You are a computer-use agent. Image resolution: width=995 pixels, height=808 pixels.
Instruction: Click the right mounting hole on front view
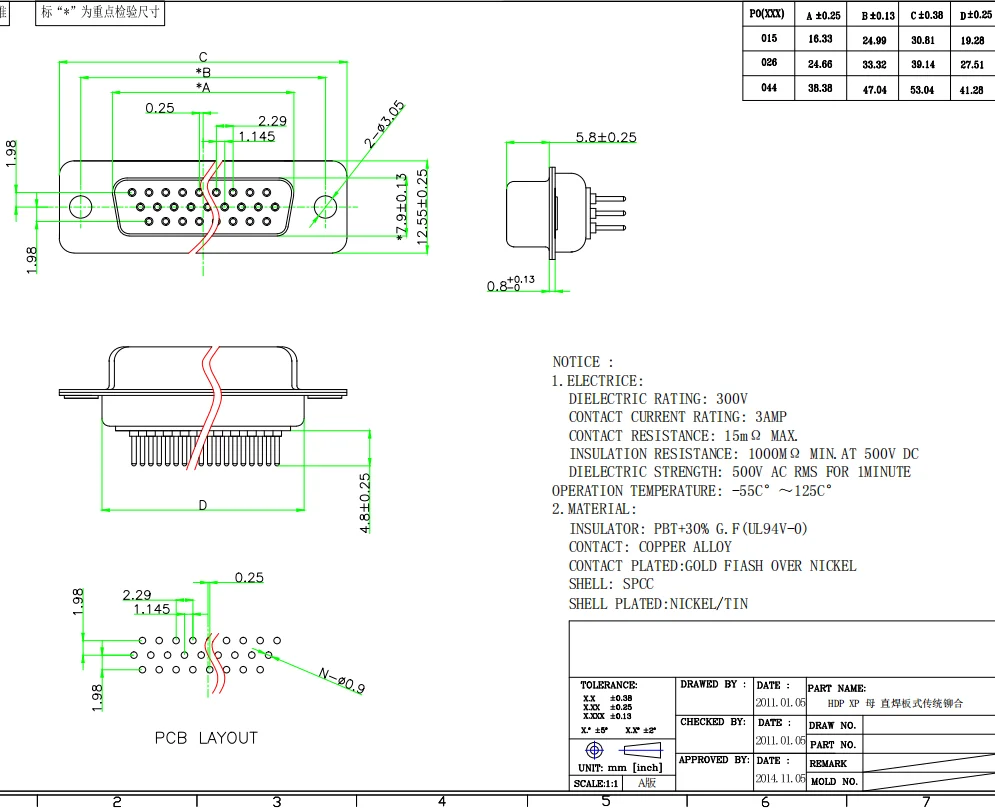point(325,207)
